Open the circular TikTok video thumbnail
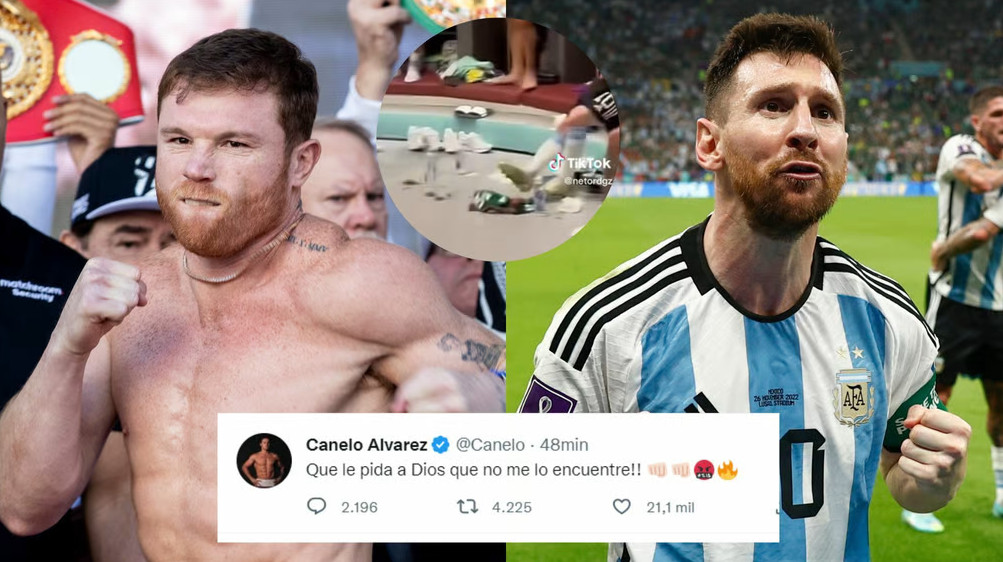The image size is (1003, 562). click(498, 137)
